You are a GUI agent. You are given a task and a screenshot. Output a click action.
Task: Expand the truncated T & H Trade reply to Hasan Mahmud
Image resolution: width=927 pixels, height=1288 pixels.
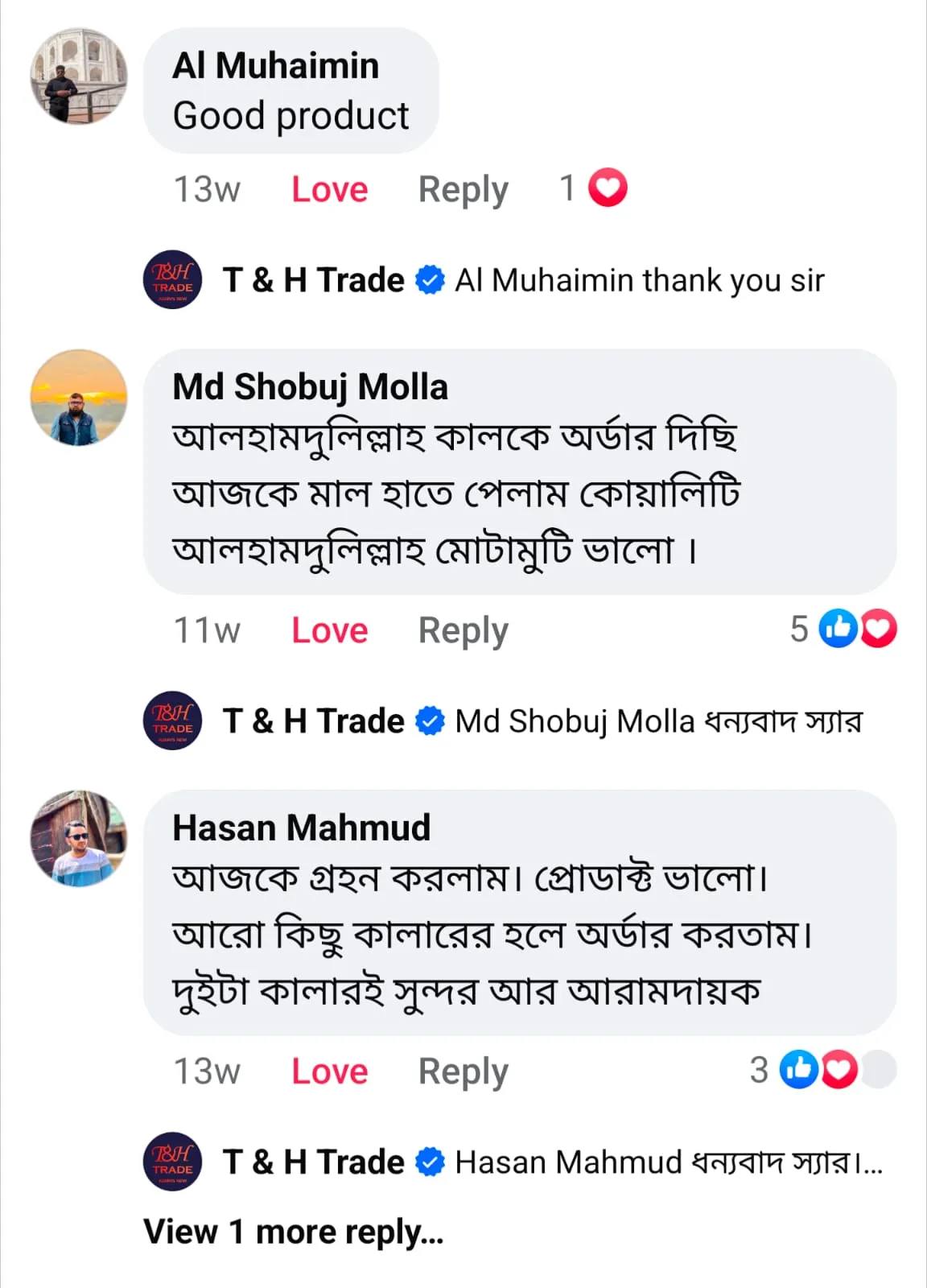[x=871, y=1163]
